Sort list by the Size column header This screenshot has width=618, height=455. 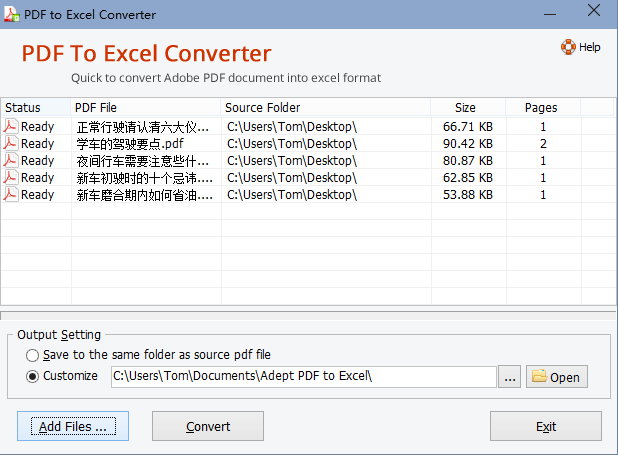pyautogui.click(x=465, y=108)
